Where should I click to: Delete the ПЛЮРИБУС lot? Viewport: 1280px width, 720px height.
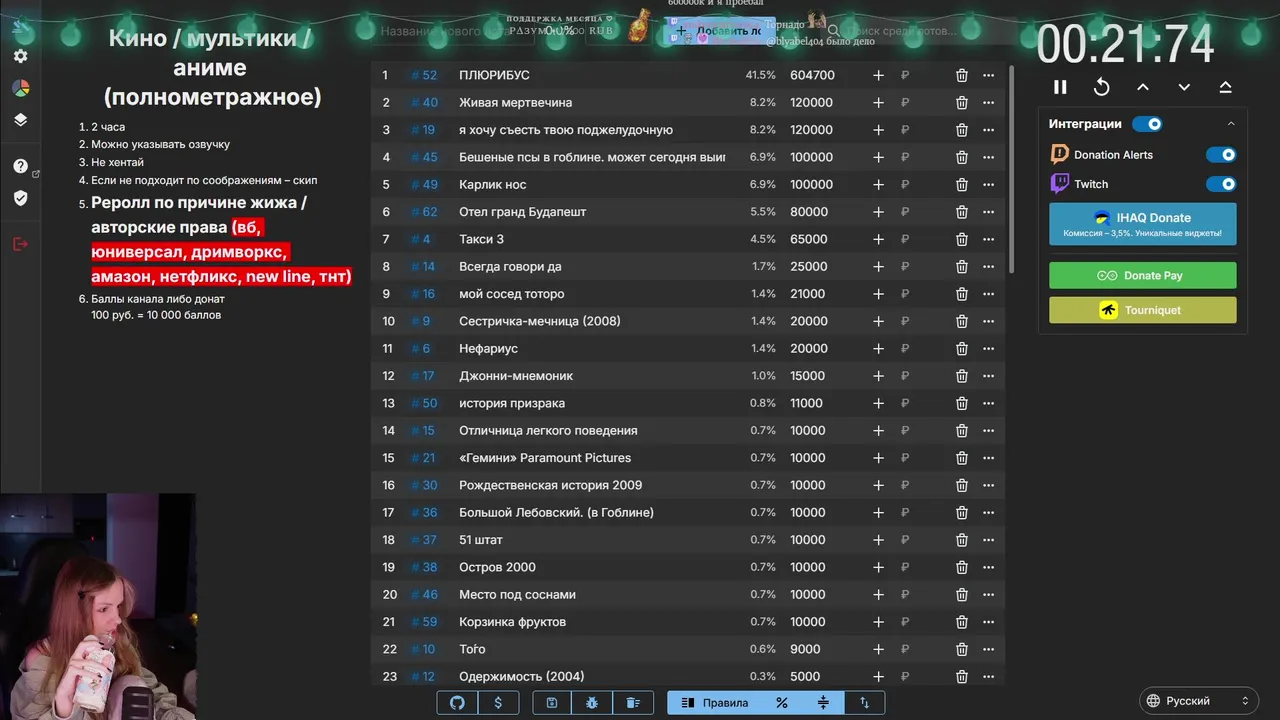(961, 75)
